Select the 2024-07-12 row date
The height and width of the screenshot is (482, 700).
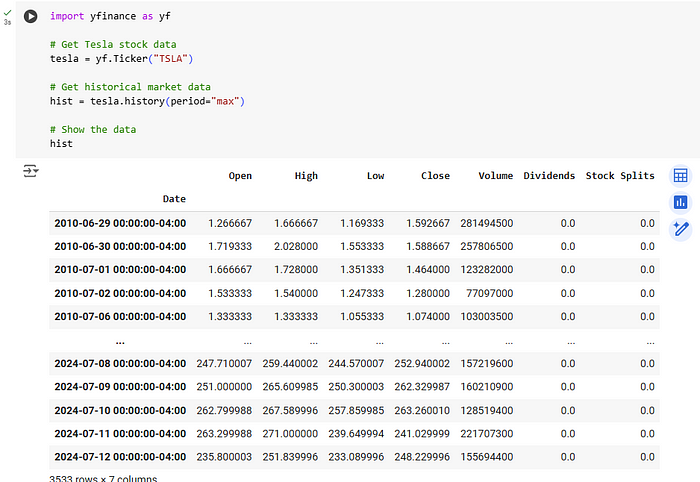120,457
